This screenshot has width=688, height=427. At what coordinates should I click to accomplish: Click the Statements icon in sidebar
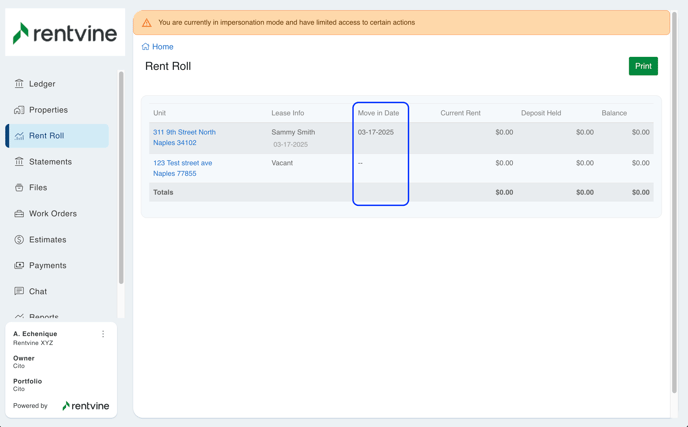(x=19, y=162)
